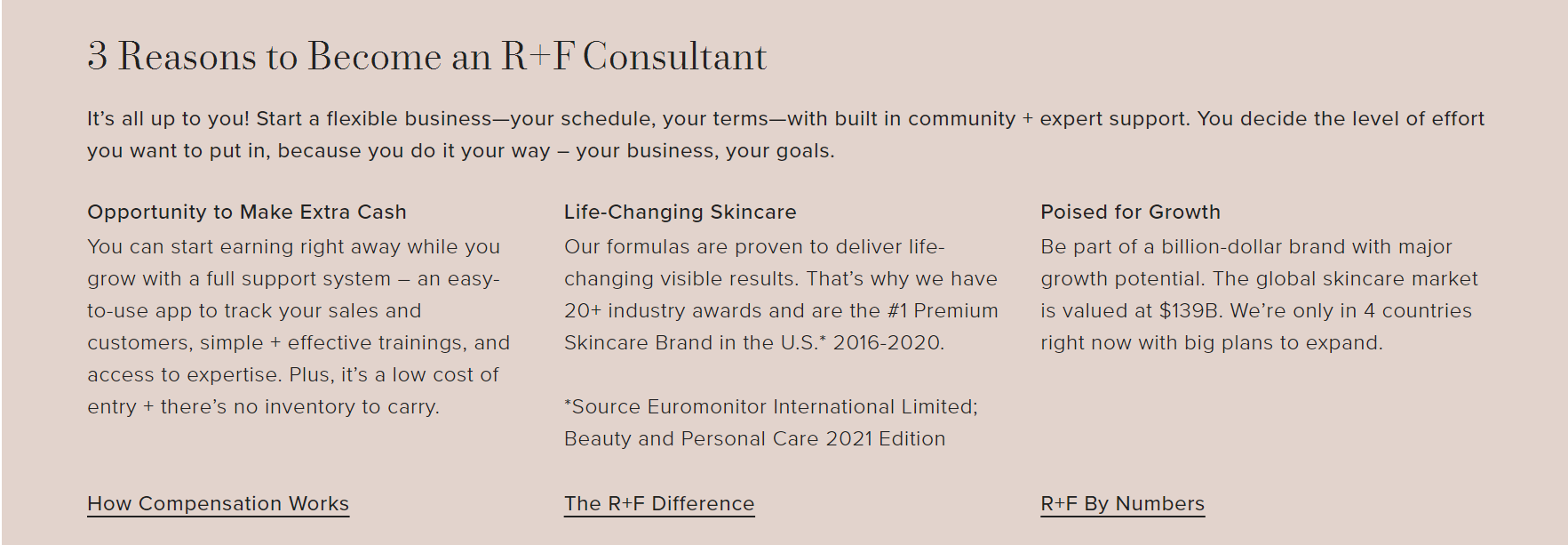Click the intro paragraph starting It's all up to you
The width and height of the screenshot is (1568, 545).
pyautogui.click(x=785, y=134)
